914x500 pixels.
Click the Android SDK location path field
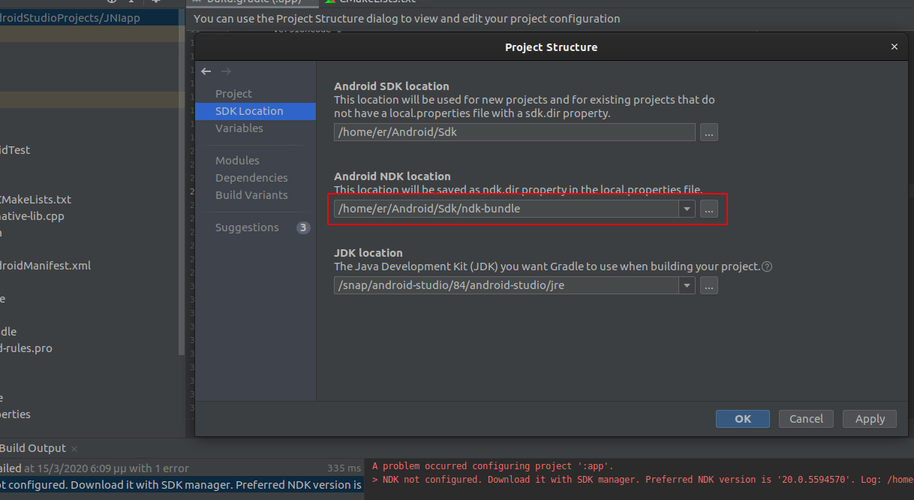(x=514, y=132)
